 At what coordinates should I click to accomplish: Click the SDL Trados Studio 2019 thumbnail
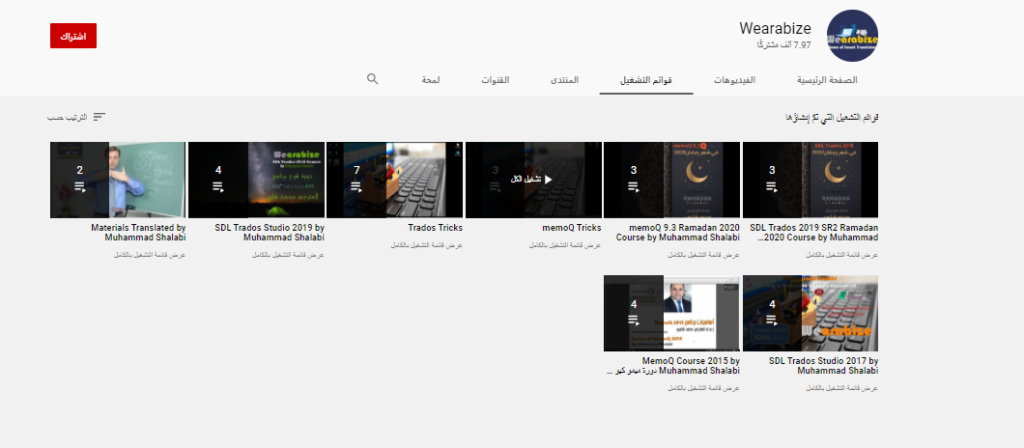(x=257, y=180)
